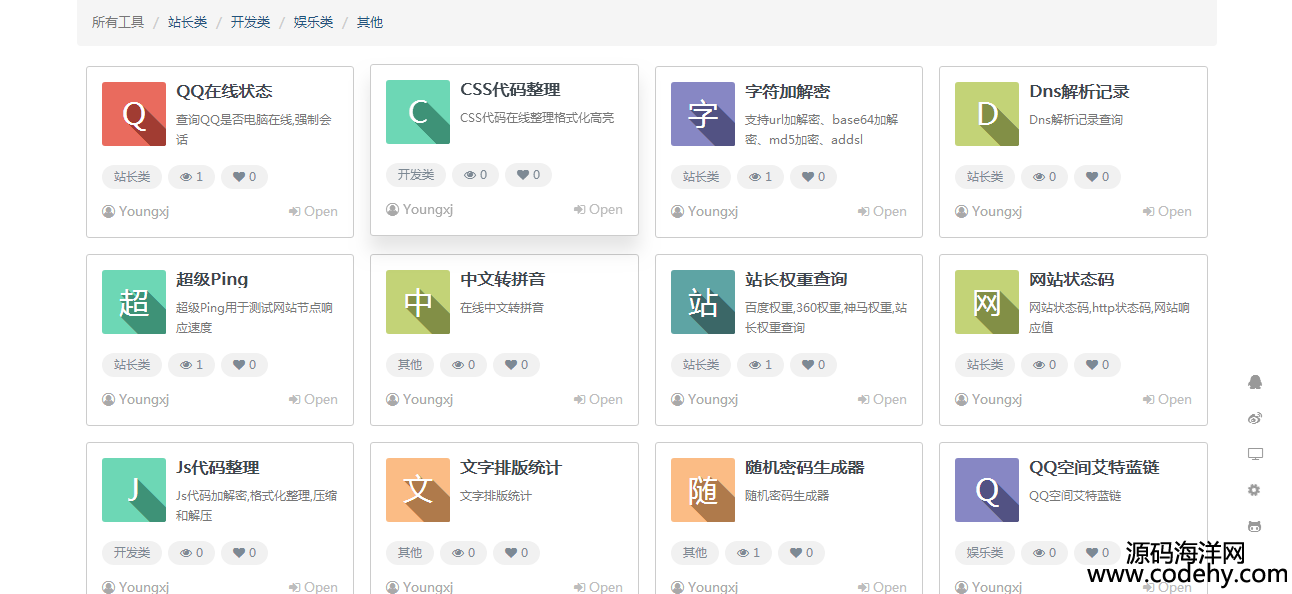Like the 中文转拼音 tool via heart badge

(517, 365)
